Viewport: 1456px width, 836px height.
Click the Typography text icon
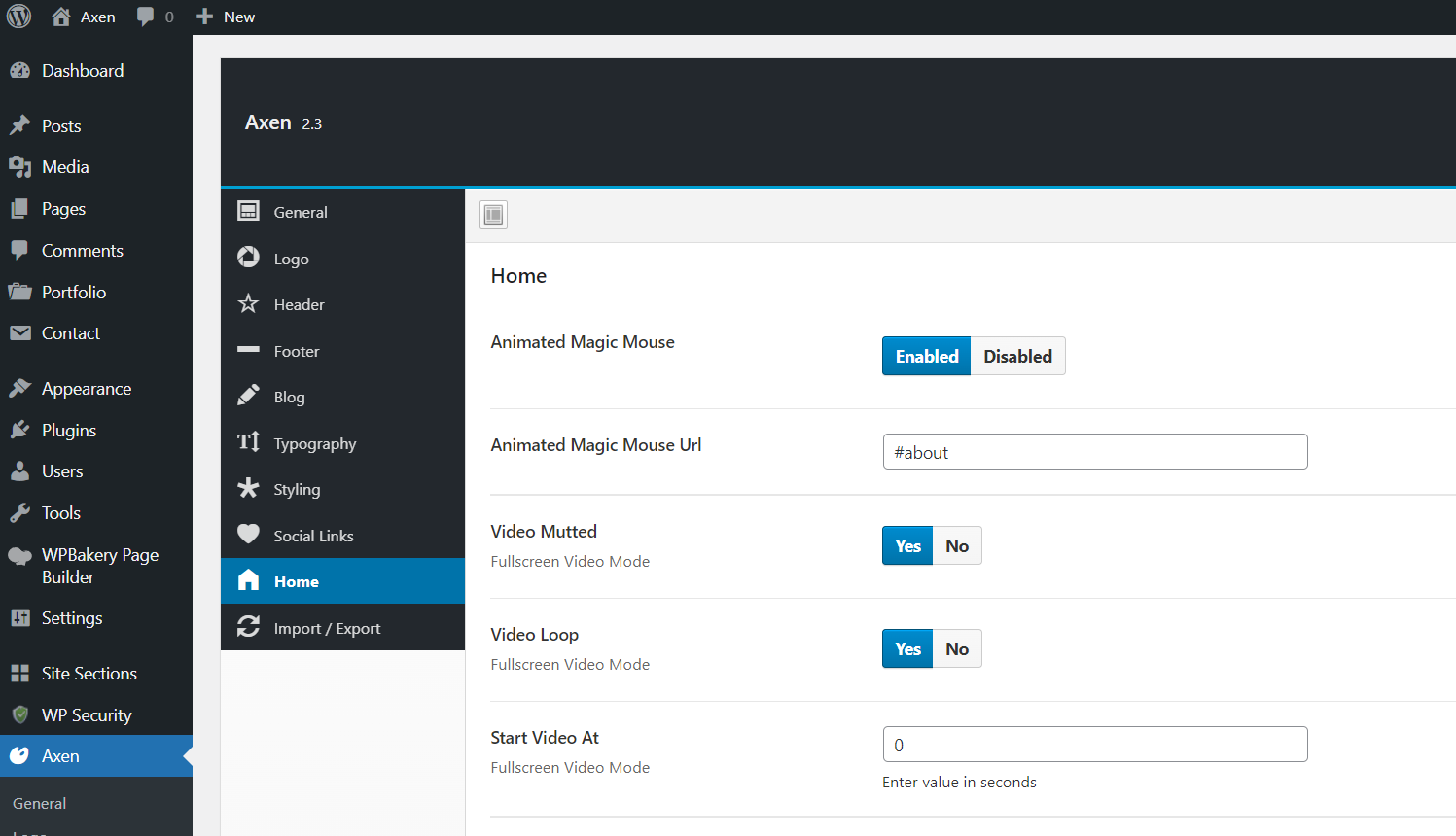click(x=249, y=442)
